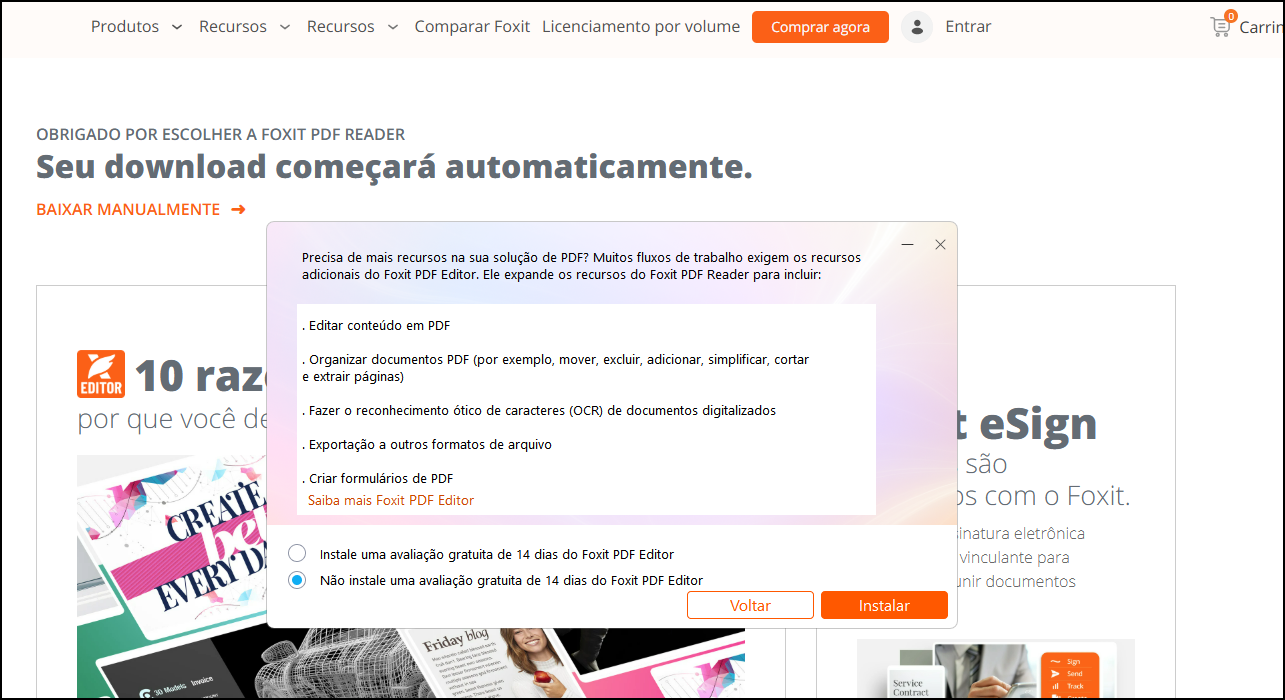This screenshot has height=700, width=1285.
Task: Click the user avatar icon beside Entrar
Action: point(916,27)
